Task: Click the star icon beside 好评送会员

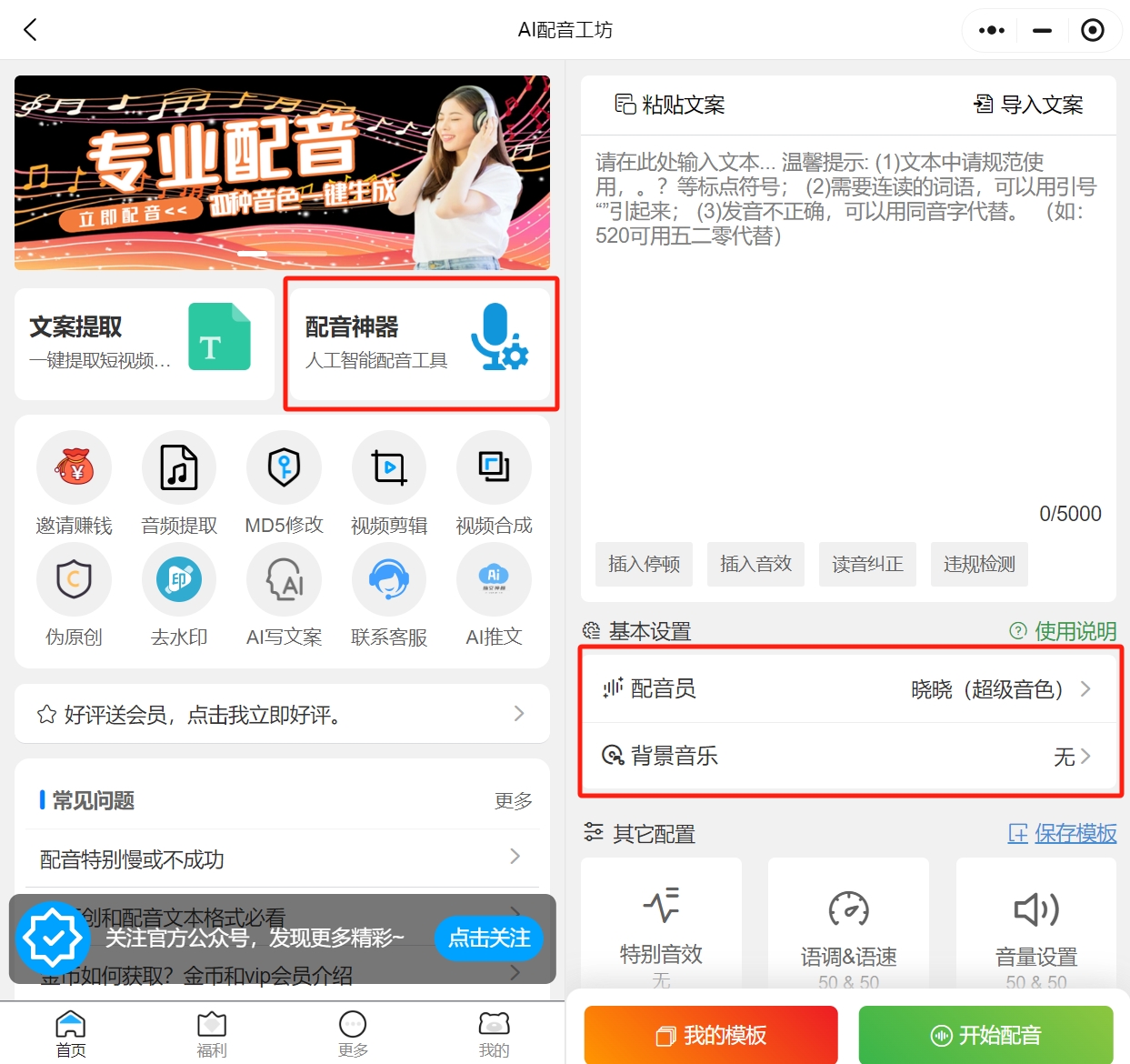Action: tap(47, 715)
